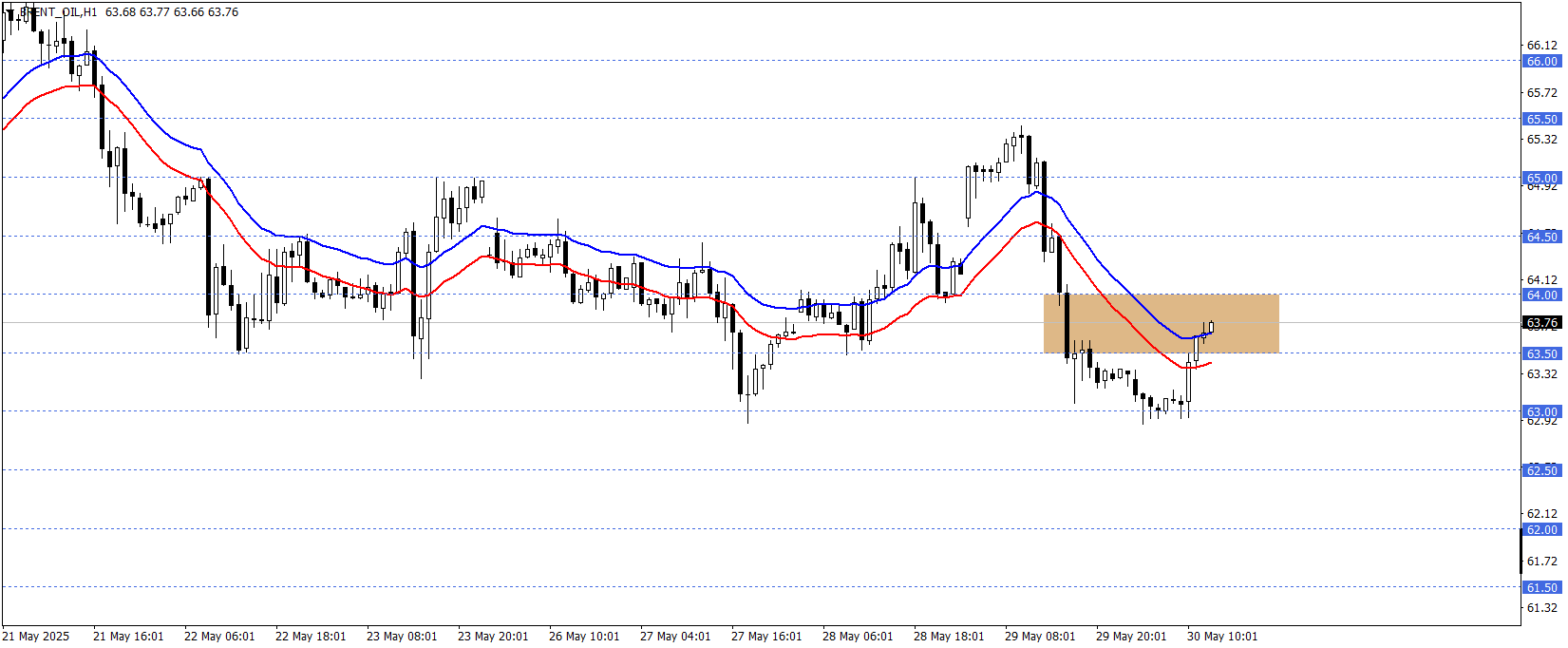This screenshot has width=1568, height=648.
Task: Click the 21 May 16:01 time label
Action: [x=128, y=637]
